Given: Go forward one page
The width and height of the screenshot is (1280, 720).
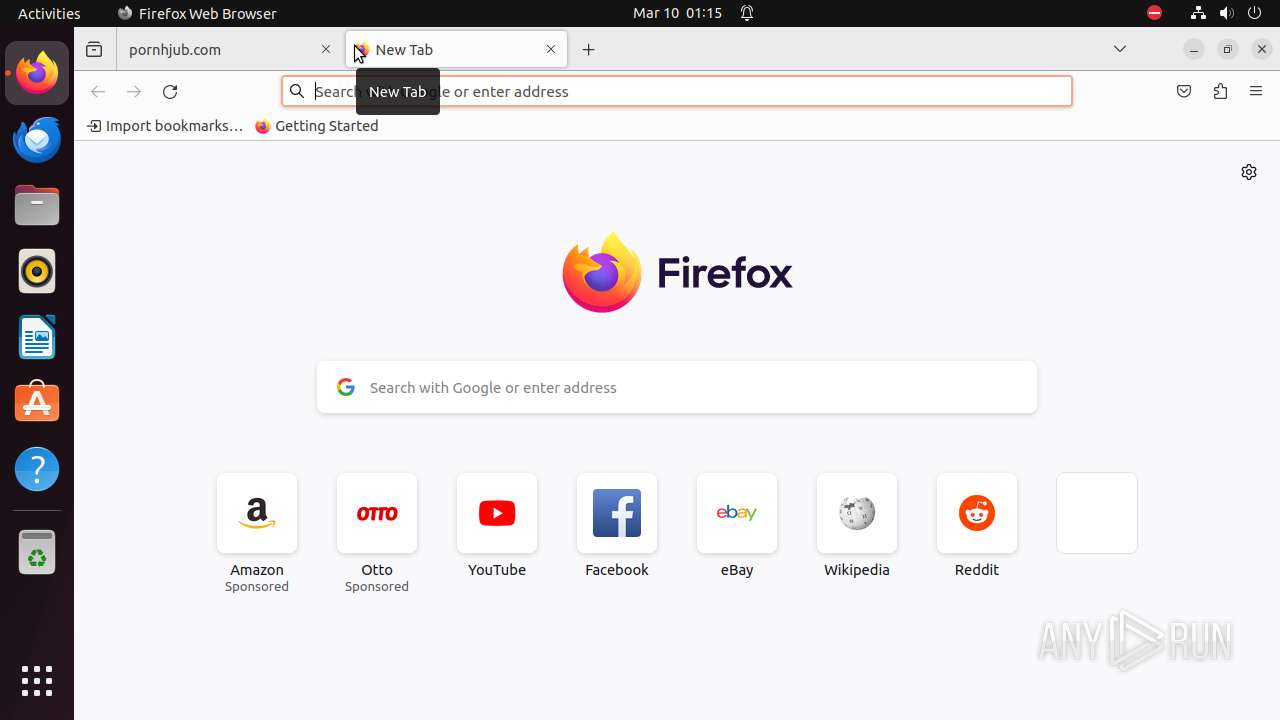Looking at the screenshot, I should point(134,92).
